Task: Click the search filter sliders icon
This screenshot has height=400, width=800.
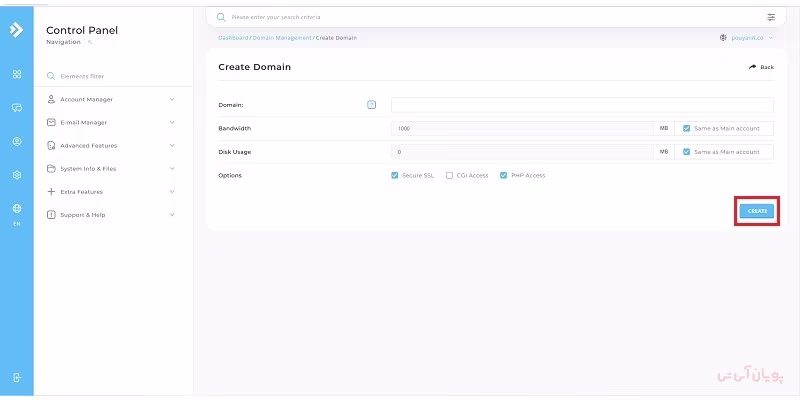Action: point(771,17)
